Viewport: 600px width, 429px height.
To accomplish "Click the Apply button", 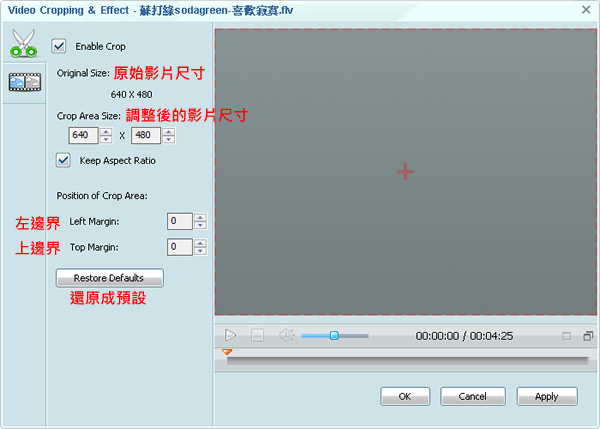I will click(547, 396).
